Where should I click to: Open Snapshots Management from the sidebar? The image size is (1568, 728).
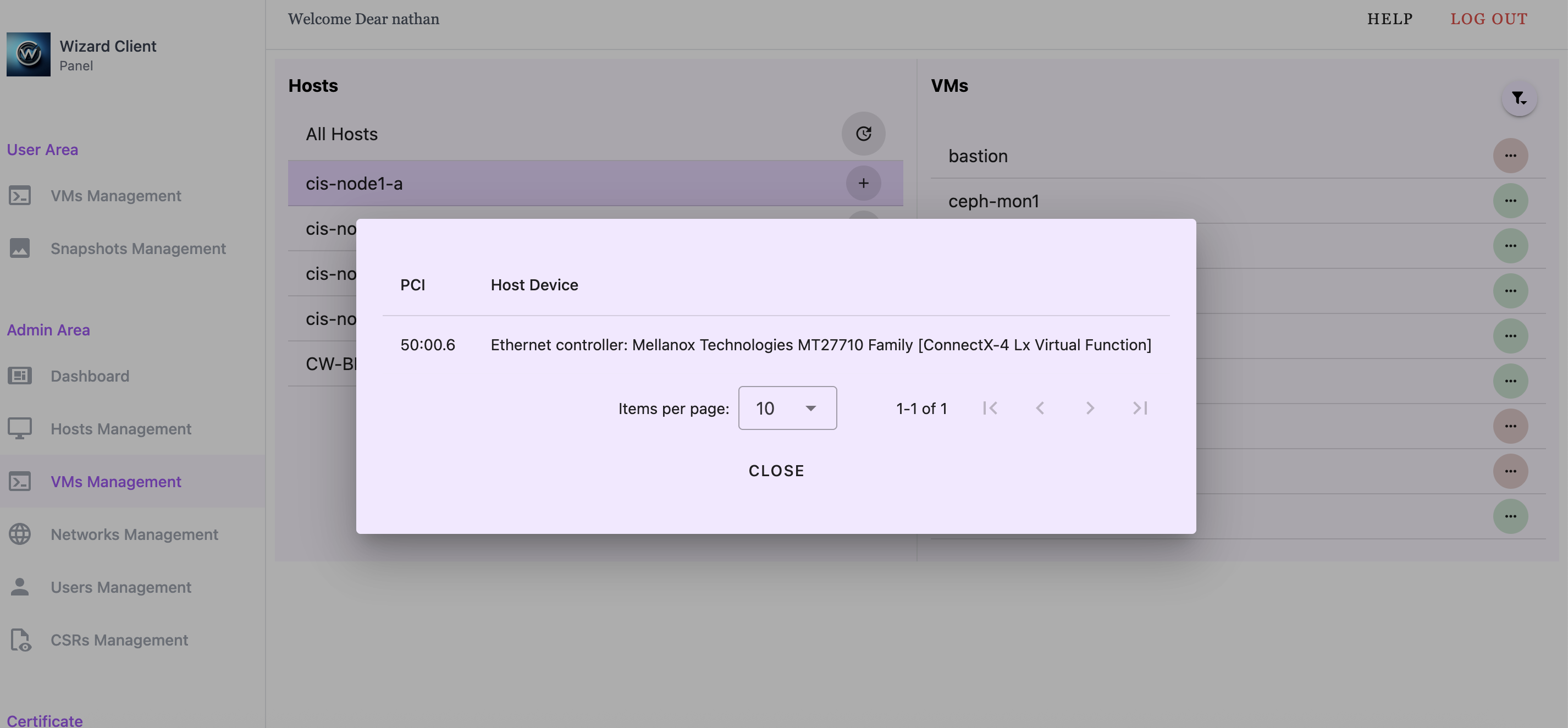pyautogui.click(x=137, y=249)
